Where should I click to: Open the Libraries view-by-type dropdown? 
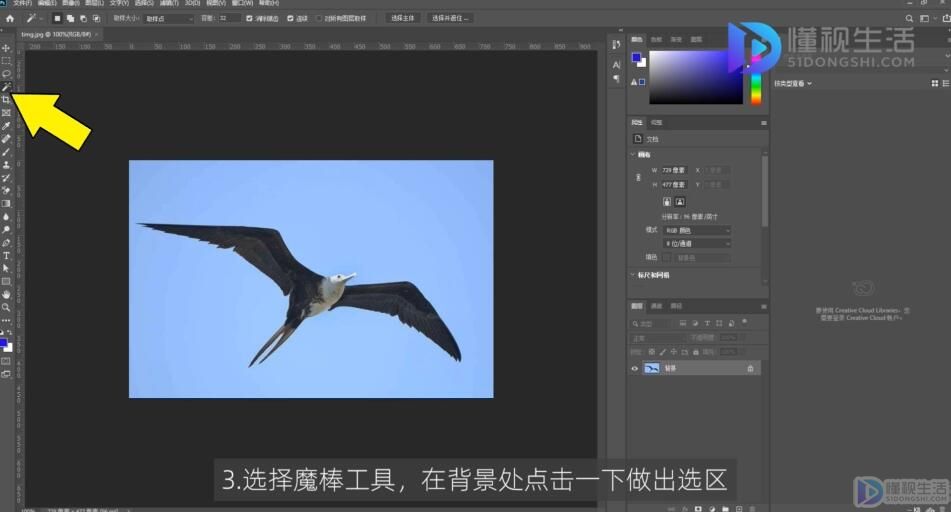coord(793,84)
